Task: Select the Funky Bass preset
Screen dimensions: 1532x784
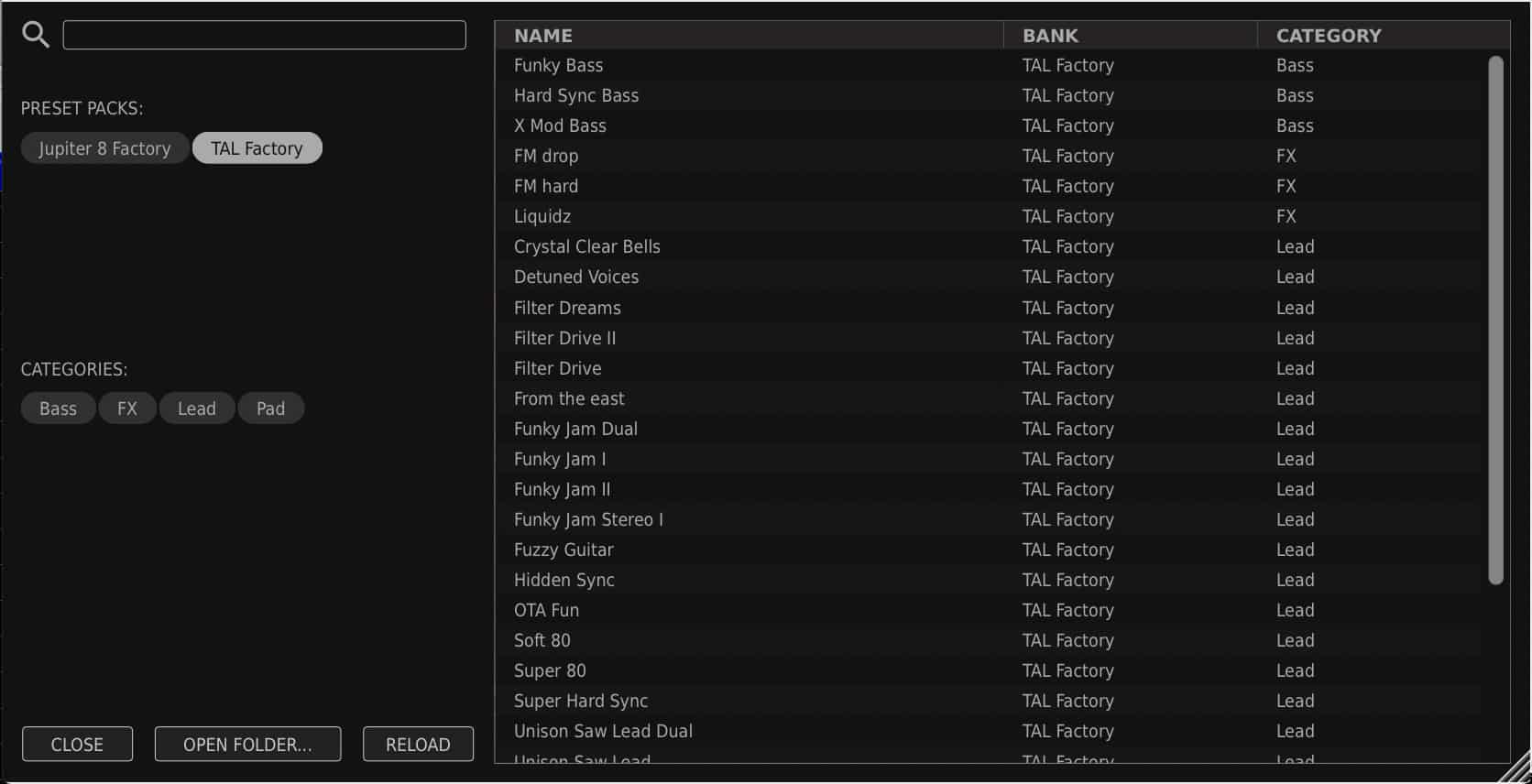Action: coord(558,66)
